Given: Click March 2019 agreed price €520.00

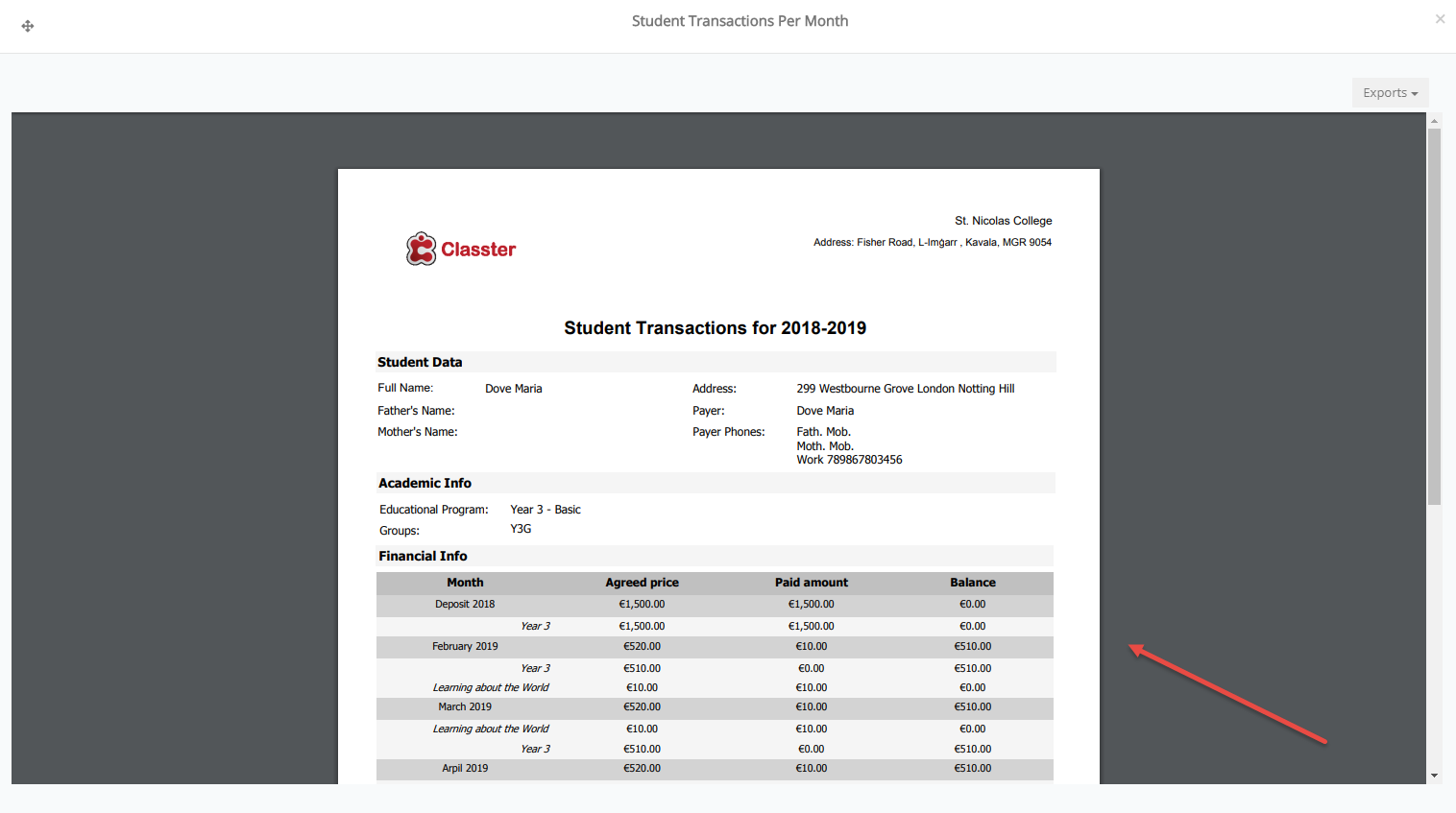Looking at the screenshot, I should coord(642,707).
